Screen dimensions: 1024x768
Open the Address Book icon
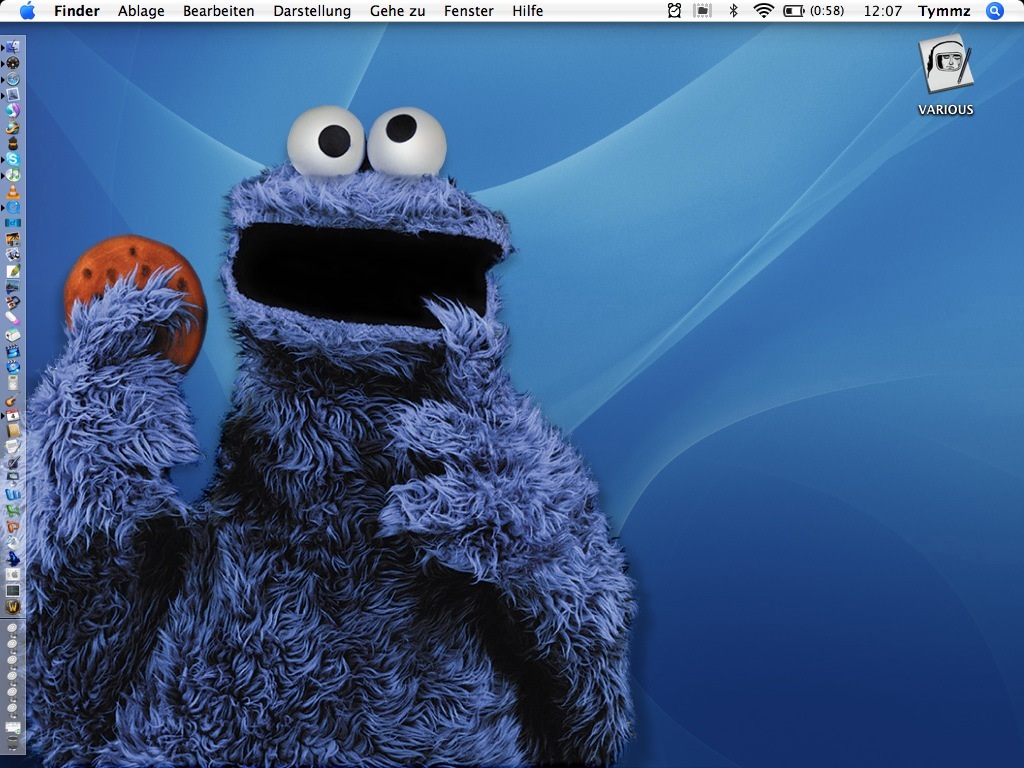pyautogui.click(x=12, y=431)
